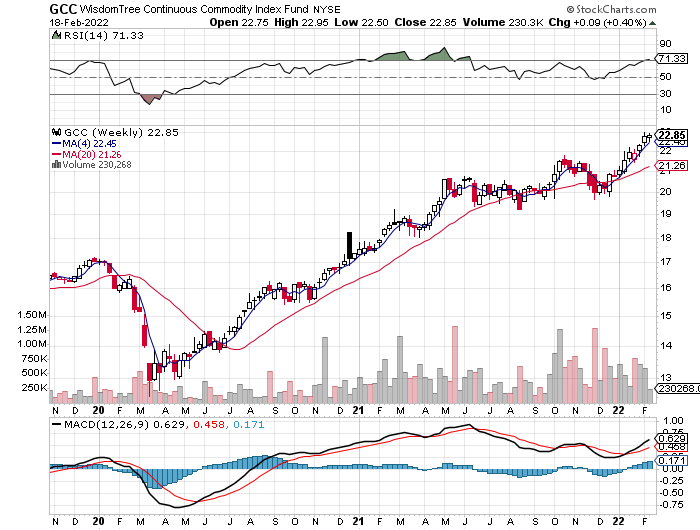Click the 1.50M volume axis label
The width and height of the screenshot is (700, 530).
32,315
